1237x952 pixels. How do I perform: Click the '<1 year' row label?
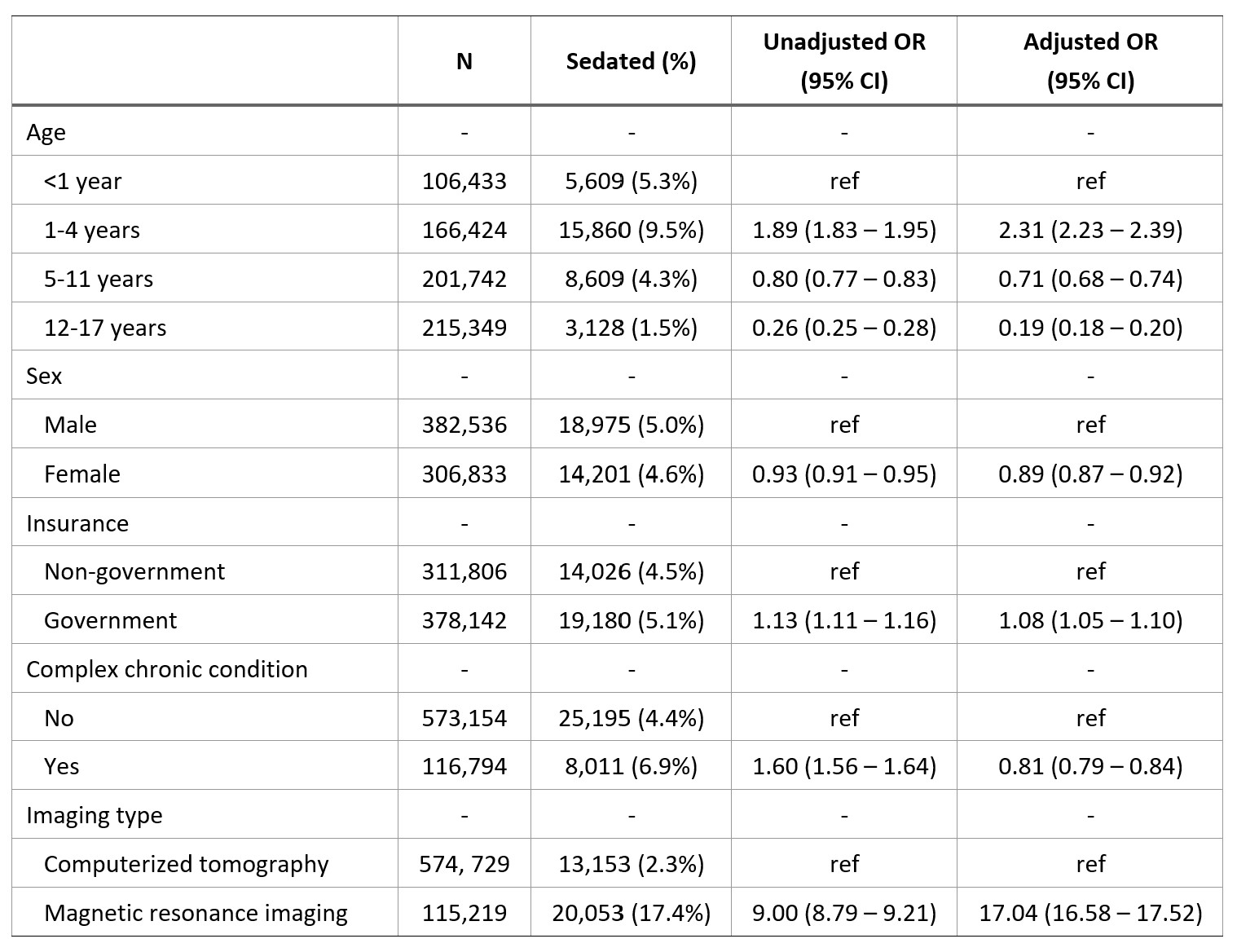coord(82,181)
